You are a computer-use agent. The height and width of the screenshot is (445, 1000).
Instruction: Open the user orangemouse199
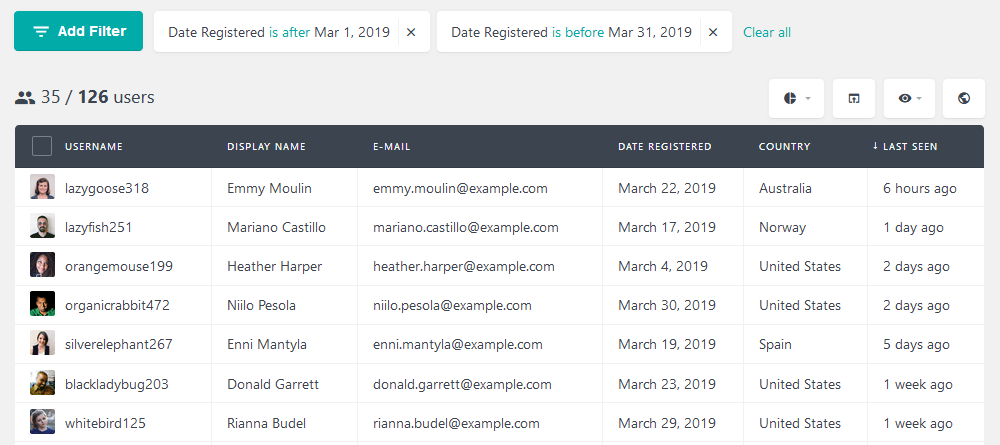[x=119, y=266]
